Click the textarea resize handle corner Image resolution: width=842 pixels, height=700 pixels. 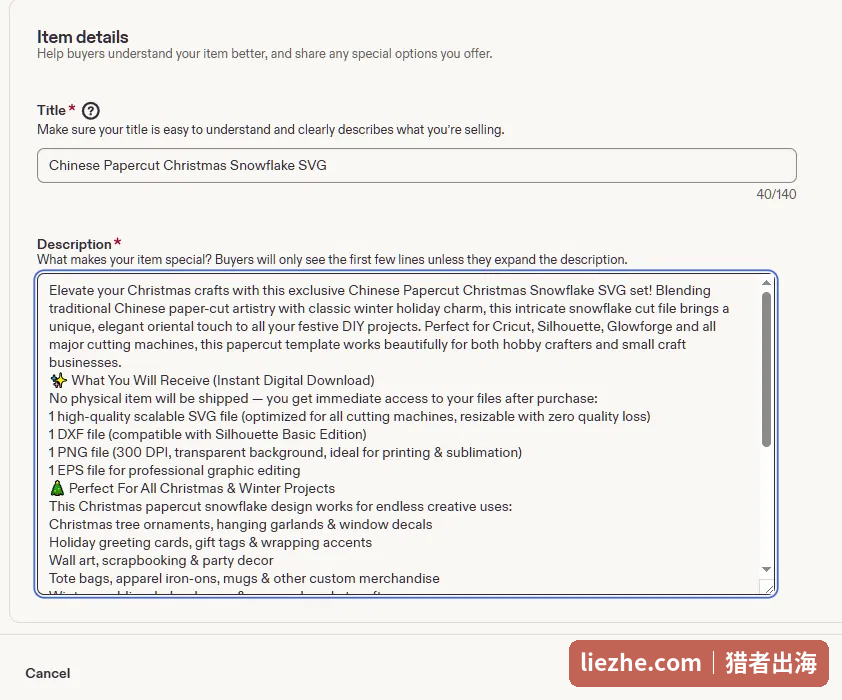pos(768,588)
